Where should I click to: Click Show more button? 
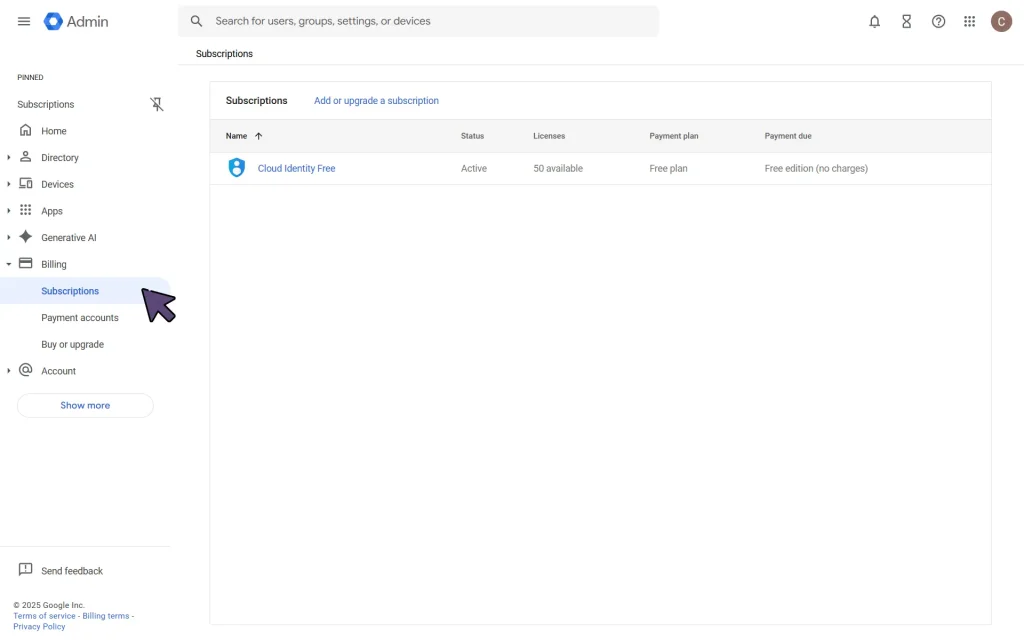[x=85, y=406]
